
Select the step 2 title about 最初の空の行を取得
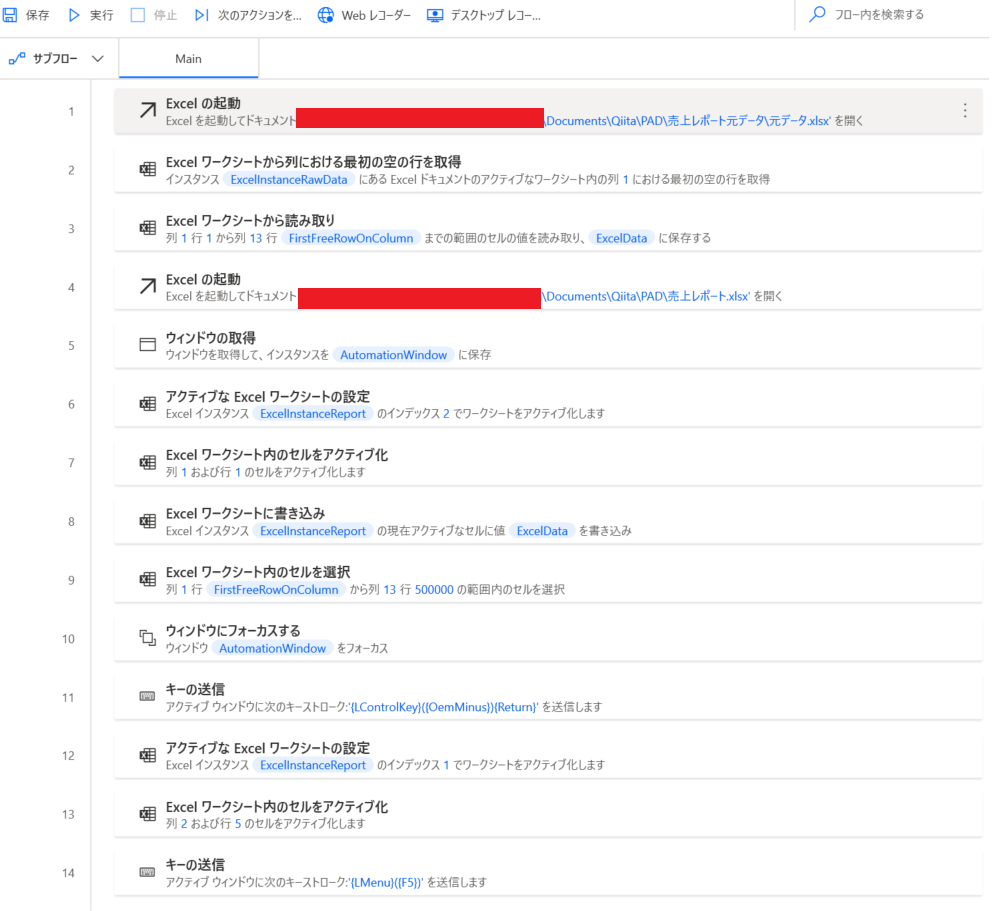pos(313,162)
